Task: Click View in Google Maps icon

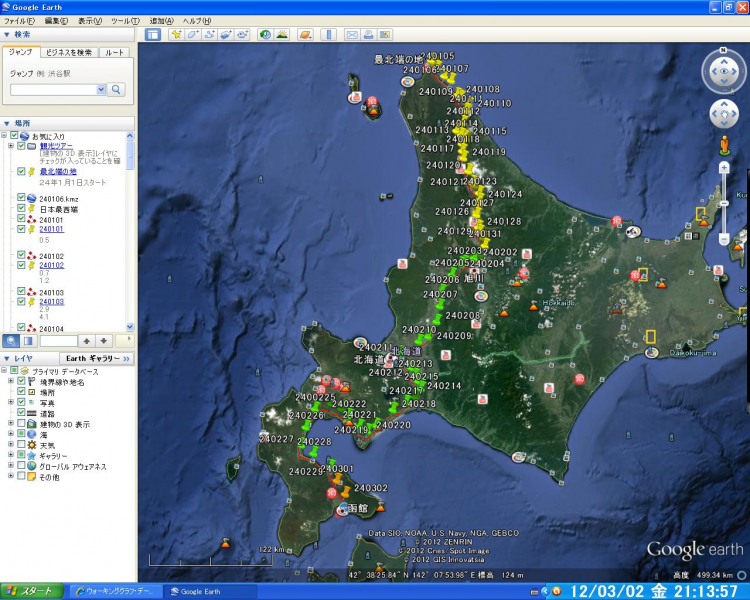Action: click(385, 34)
